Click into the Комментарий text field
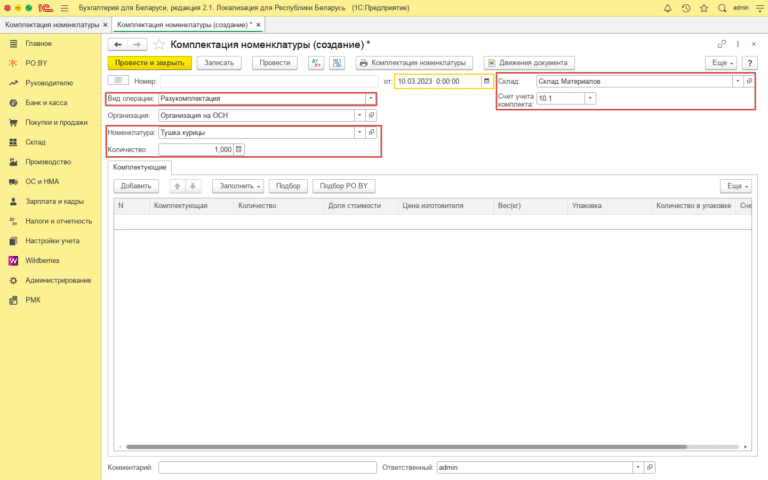Image resolution: width=768 pixels, height=480 pixels. click(267, 467)
